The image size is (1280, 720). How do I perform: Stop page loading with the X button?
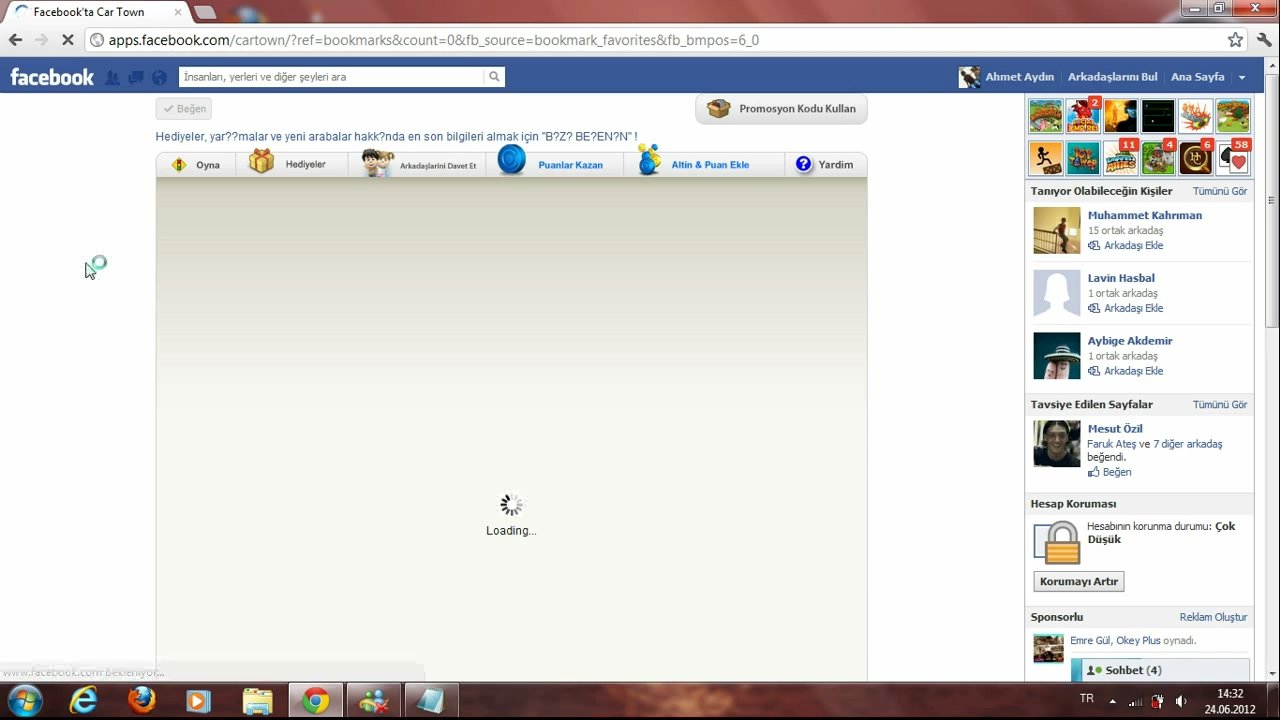(67, 40)
